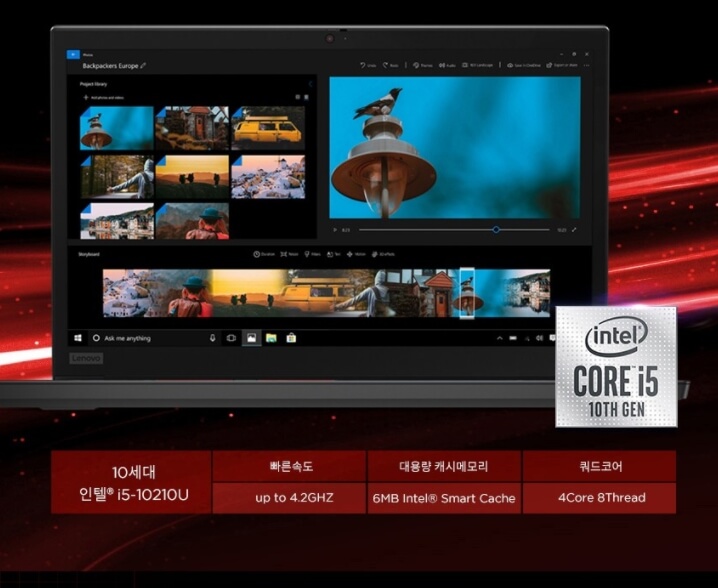Switch the project library to small grid view
Image resolution: width=718 pixels, height=588 pixels.
tap(306, 97)
